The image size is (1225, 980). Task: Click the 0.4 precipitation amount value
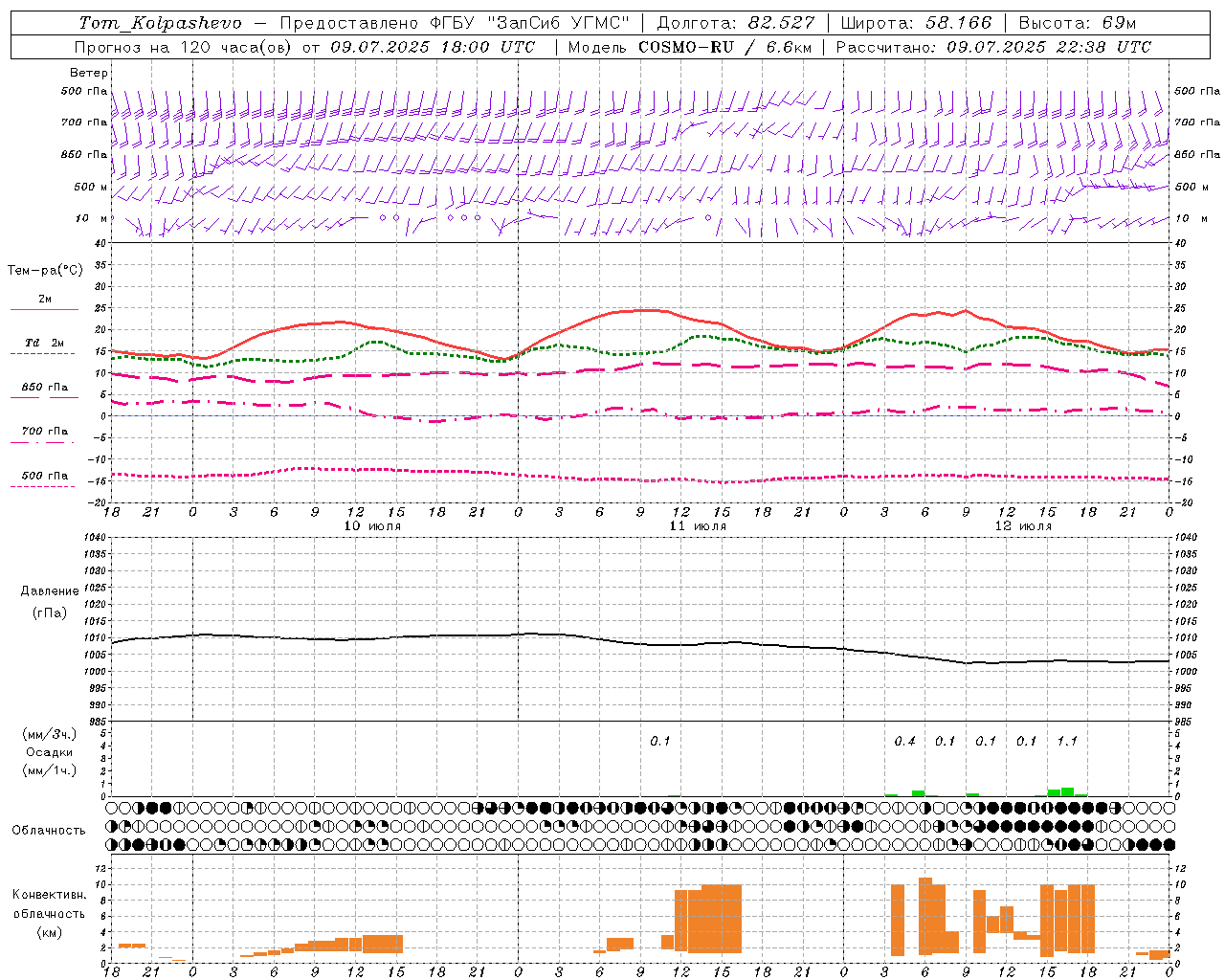point(904,742)
